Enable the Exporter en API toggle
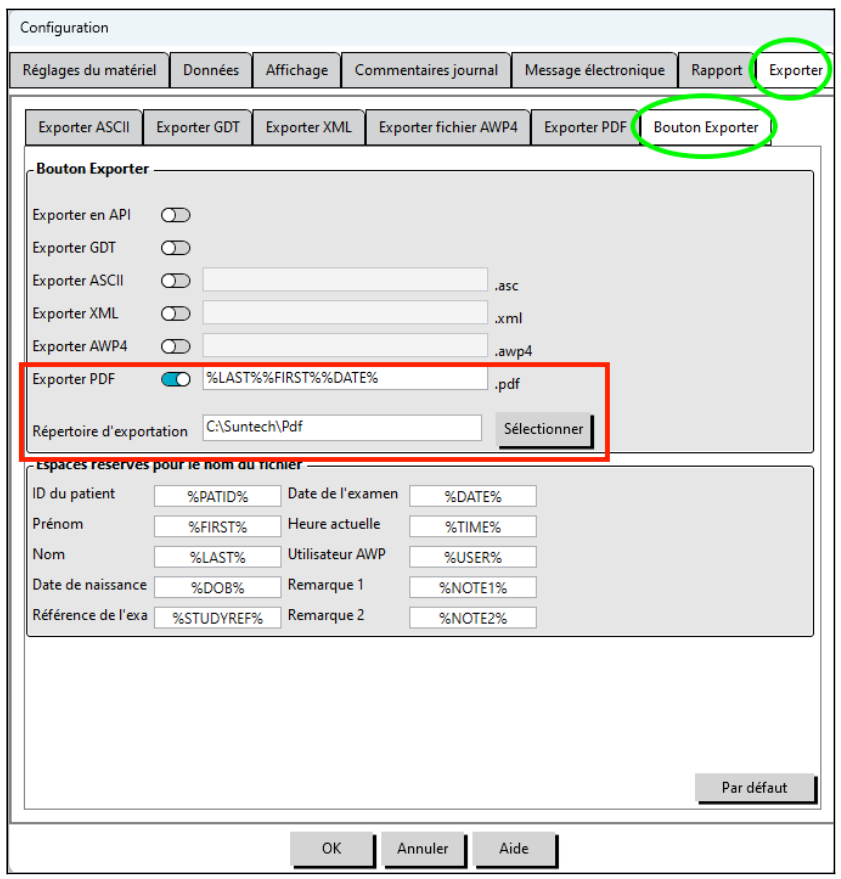Screen dimensions: 841x879 click(x=176, y=215)
